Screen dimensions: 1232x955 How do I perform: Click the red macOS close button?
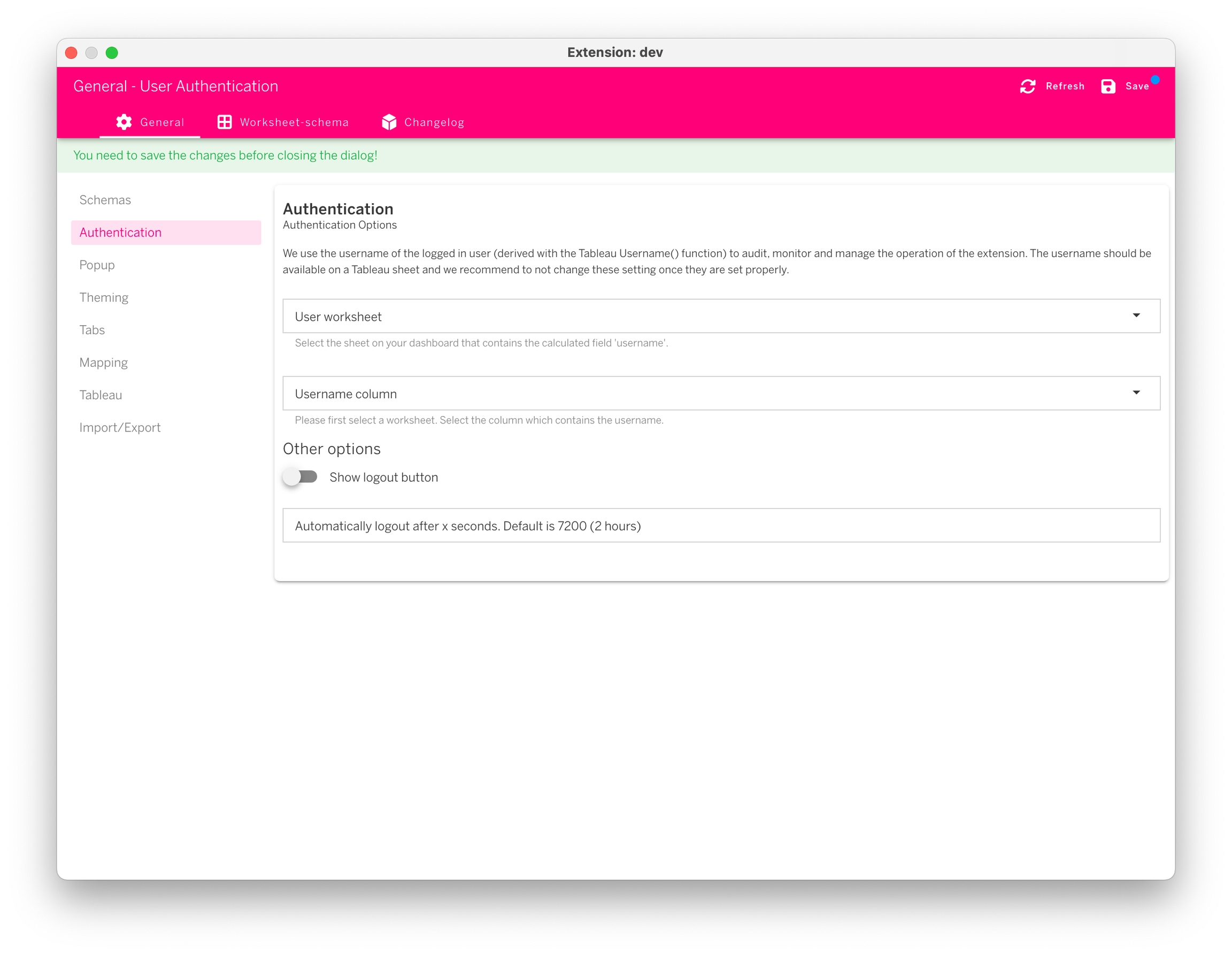click(72, 52)
